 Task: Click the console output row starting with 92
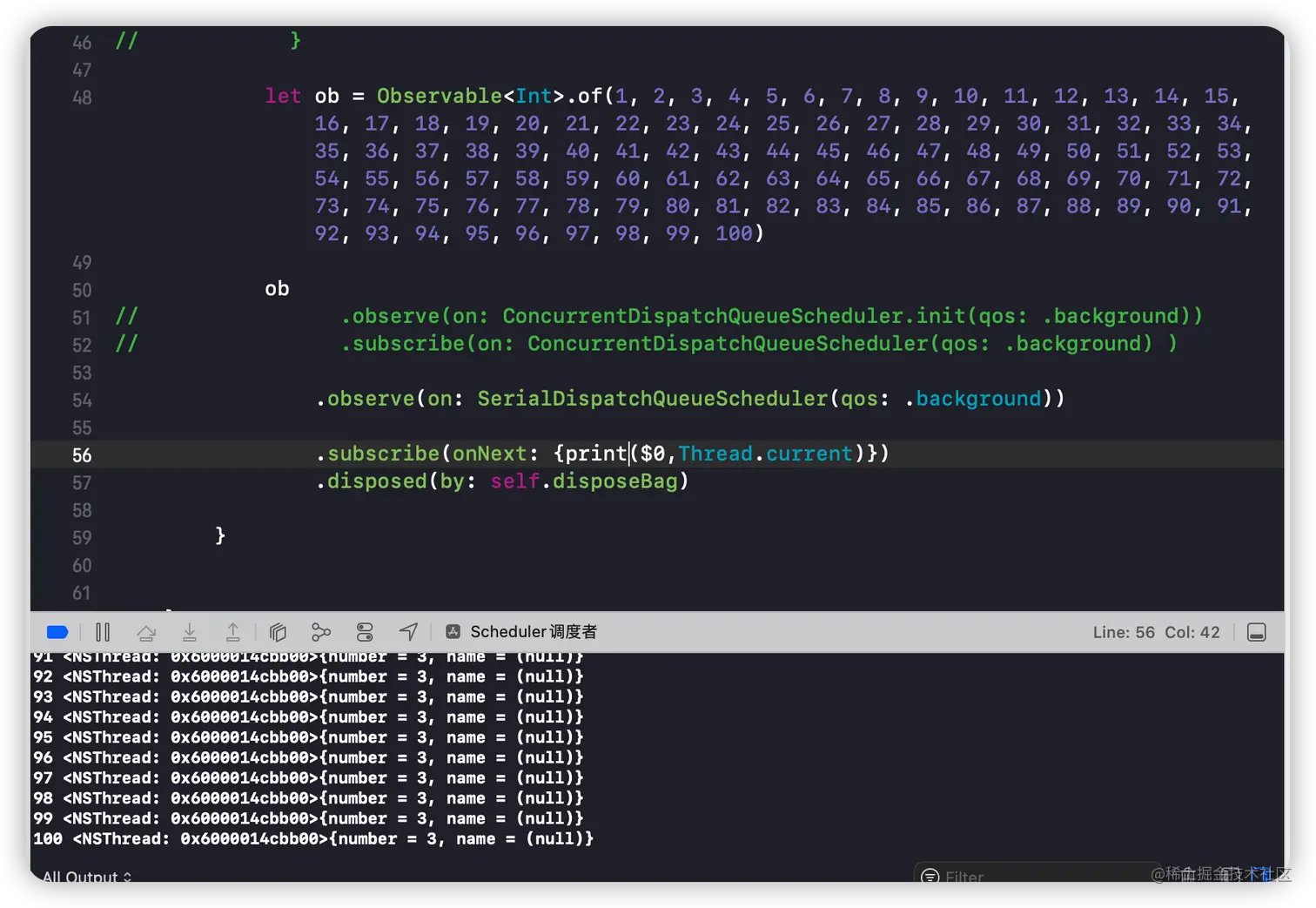pos(308,676)
